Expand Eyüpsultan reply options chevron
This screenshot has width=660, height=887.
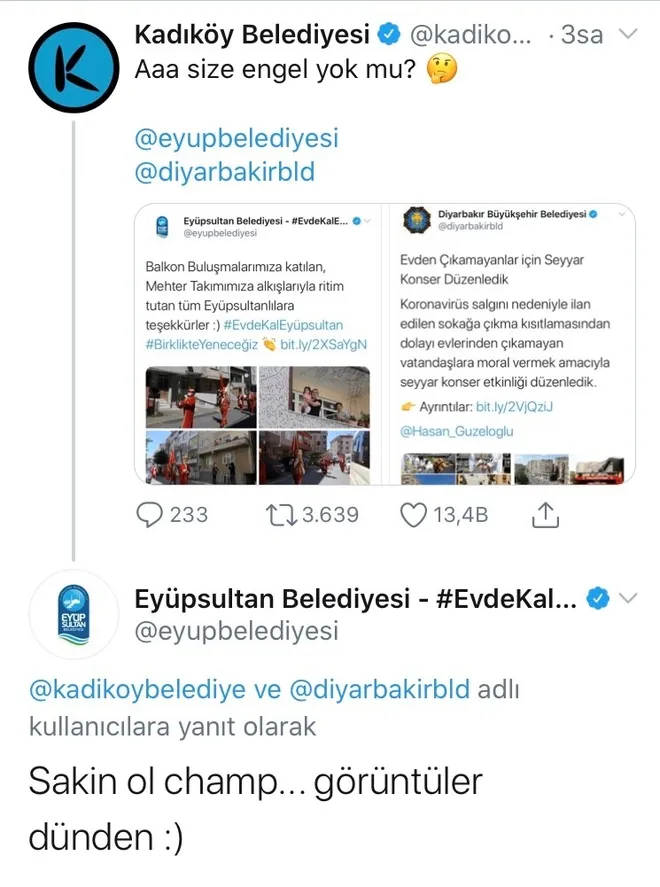[629, 599]
